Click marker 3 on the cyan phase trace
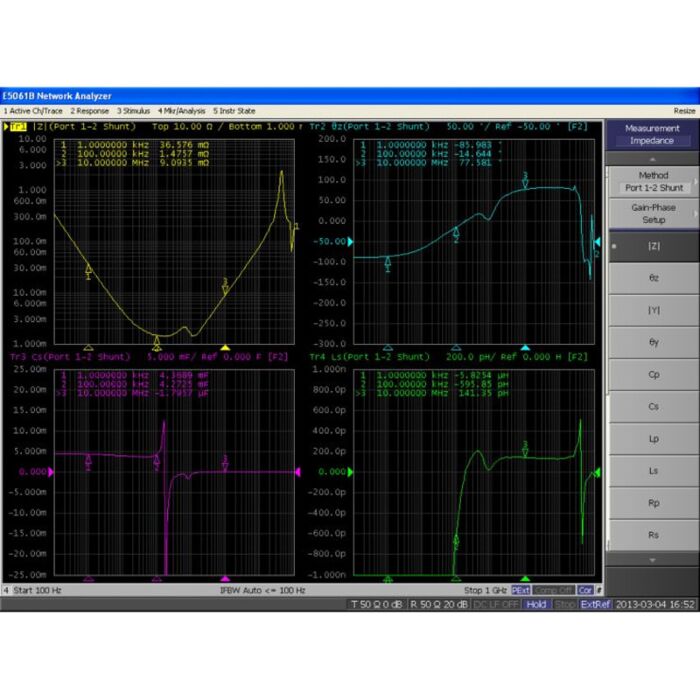This screenshot has width=700, height=700. pyautogui.click(x=525, y=180)
